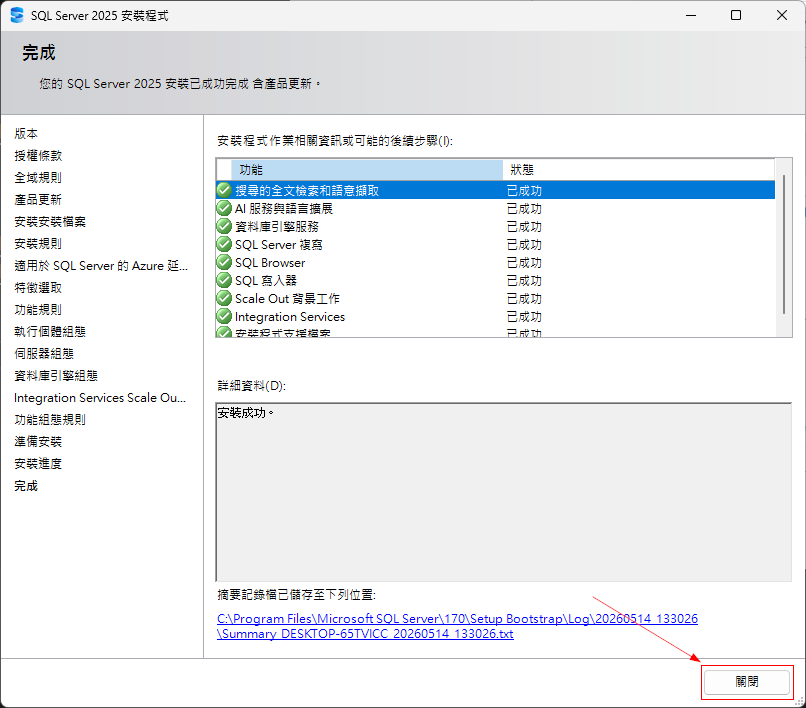Click the 準備安裝 step in sidebar
The width and height of the screenshot is (806, 708).
coord(38,442)
